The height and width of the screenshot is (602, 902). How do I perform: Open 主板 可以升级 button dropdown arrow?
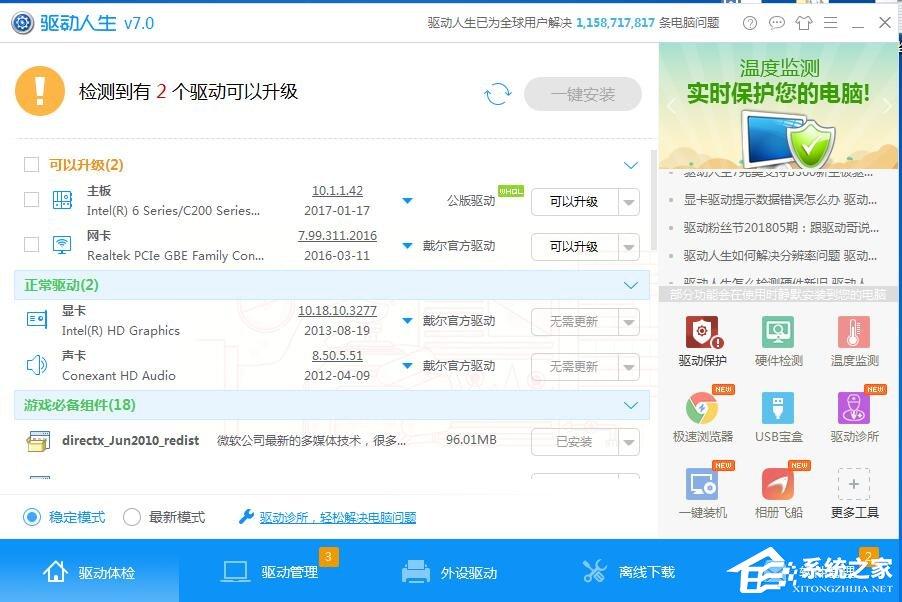629,202
